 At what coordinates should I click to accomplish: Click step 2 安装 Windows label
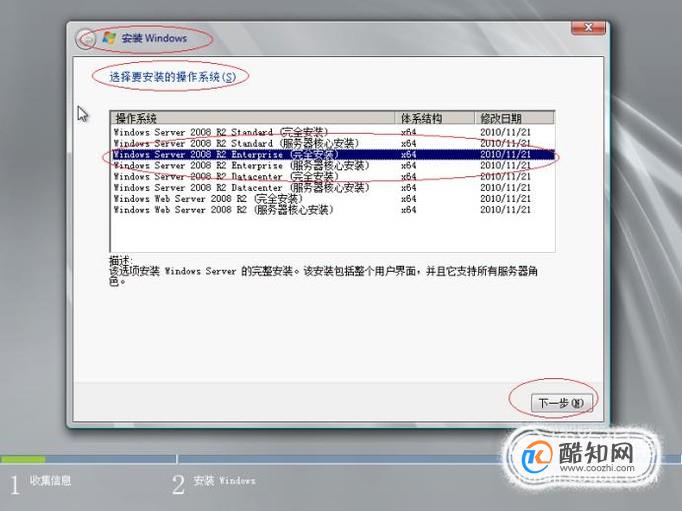click(224, 481)
